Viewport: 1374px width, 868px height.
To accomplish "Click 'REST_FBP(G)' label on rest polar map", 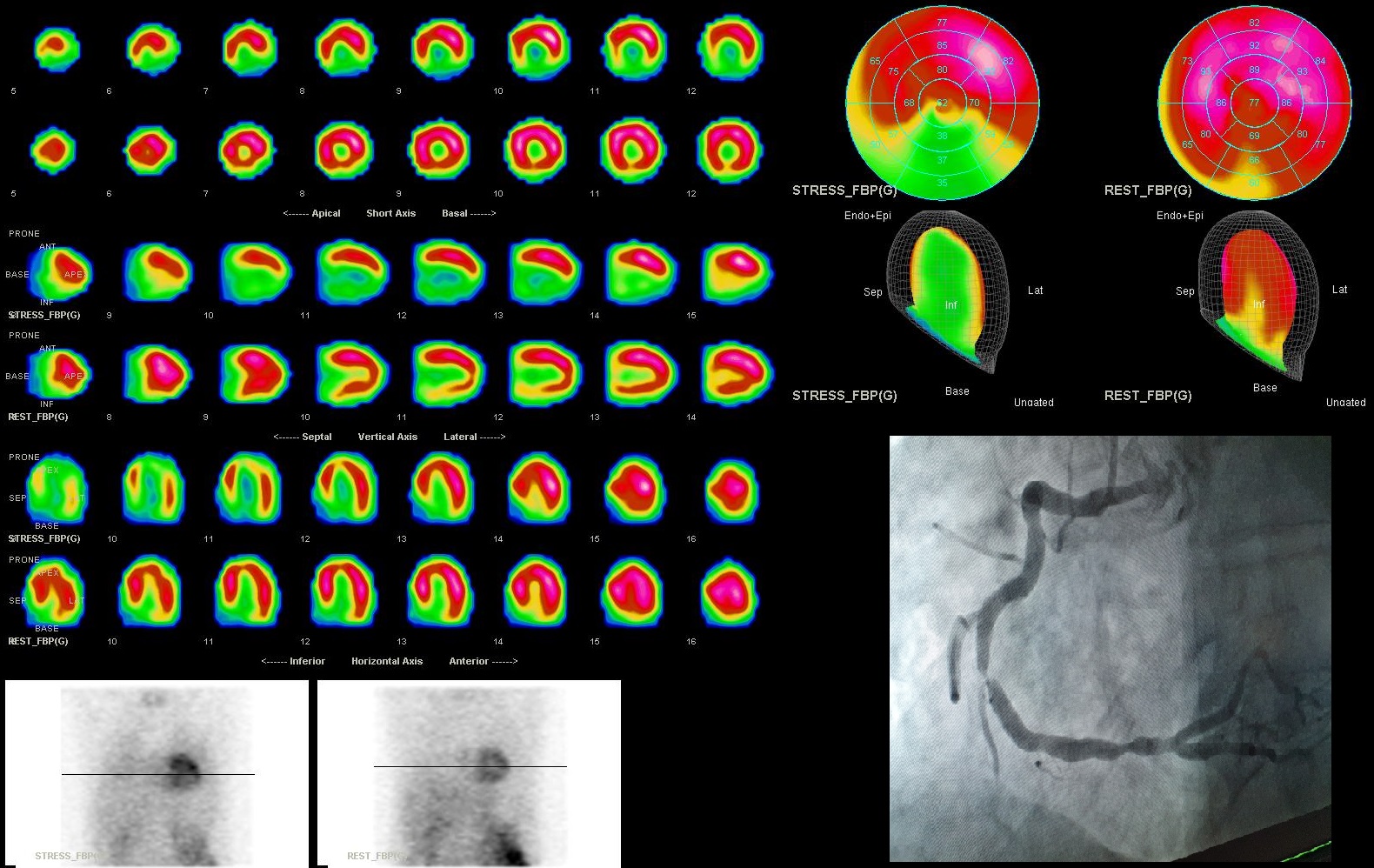I will (x=1148, y=190).
